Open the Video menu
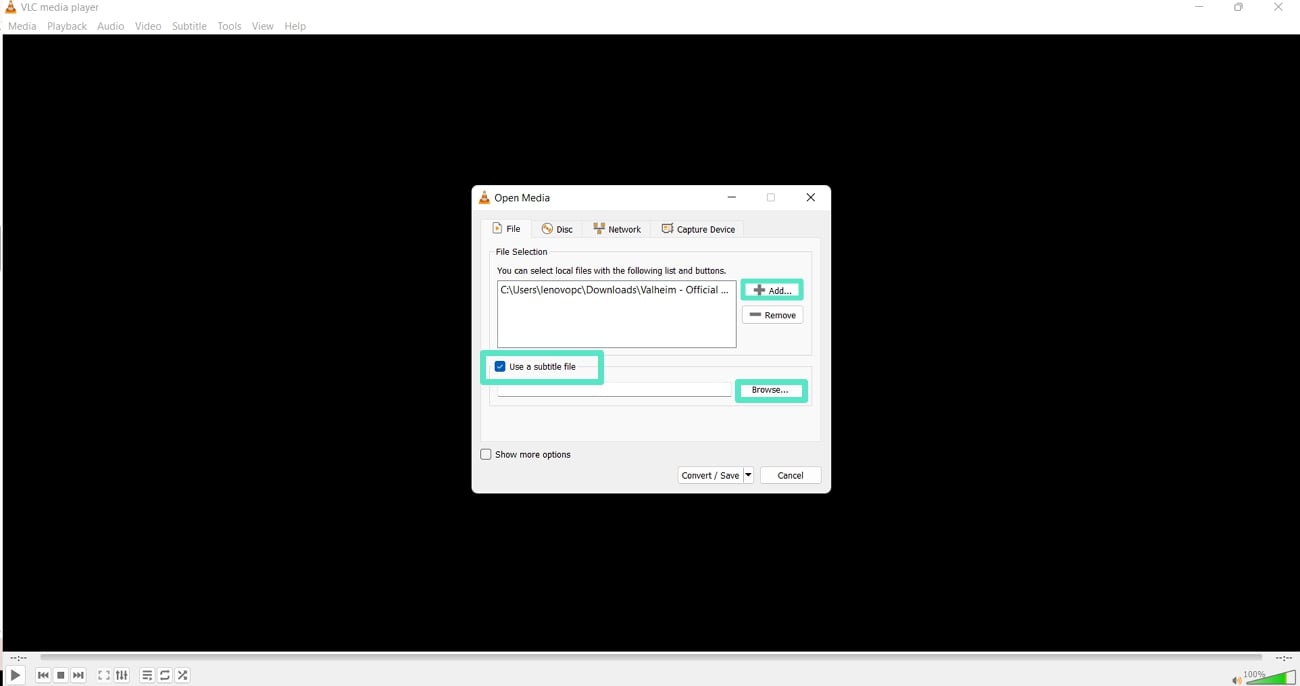 pyautogui.click(x=148, y=26)
